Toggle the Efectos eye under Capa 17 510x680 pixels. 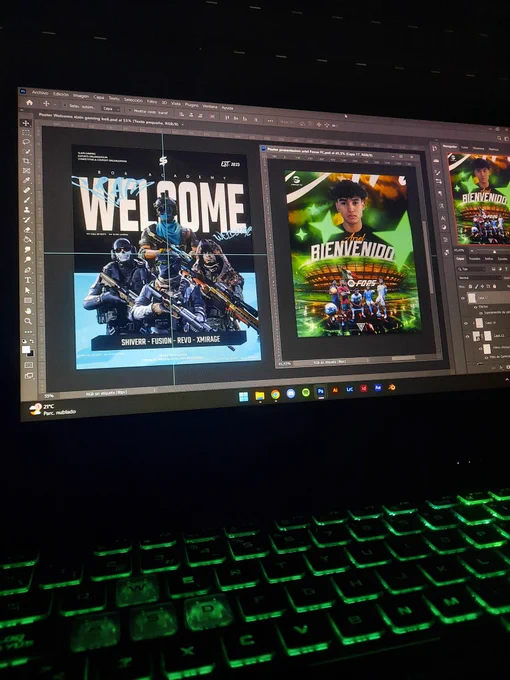pyautogui.click(x=475, y=307)
